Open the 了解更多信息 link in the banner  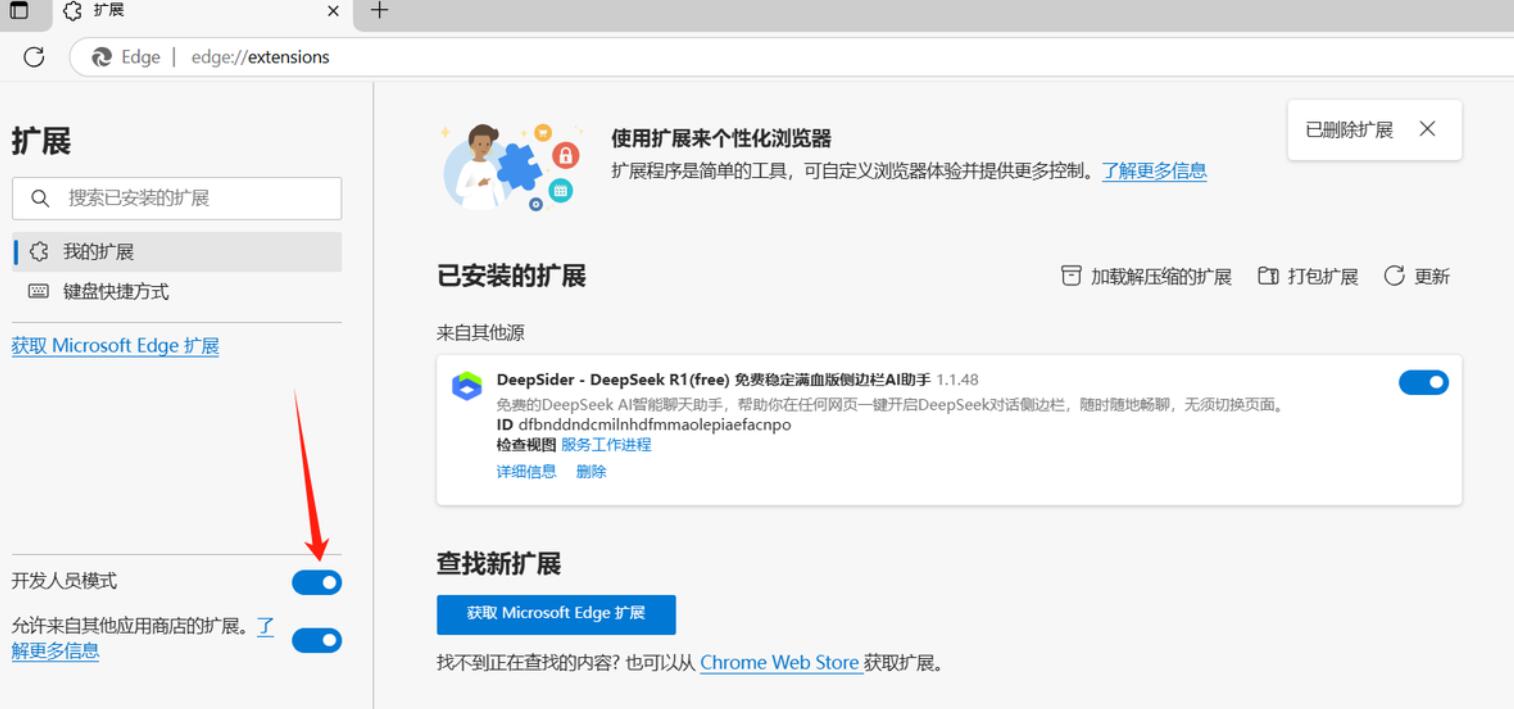[1154, 171]
